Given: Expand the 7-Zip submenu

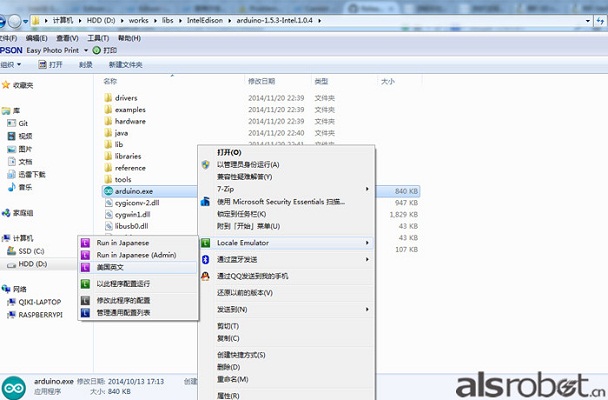Looking at the screenshot, I should pyautogui.click(x=367, y=188).
